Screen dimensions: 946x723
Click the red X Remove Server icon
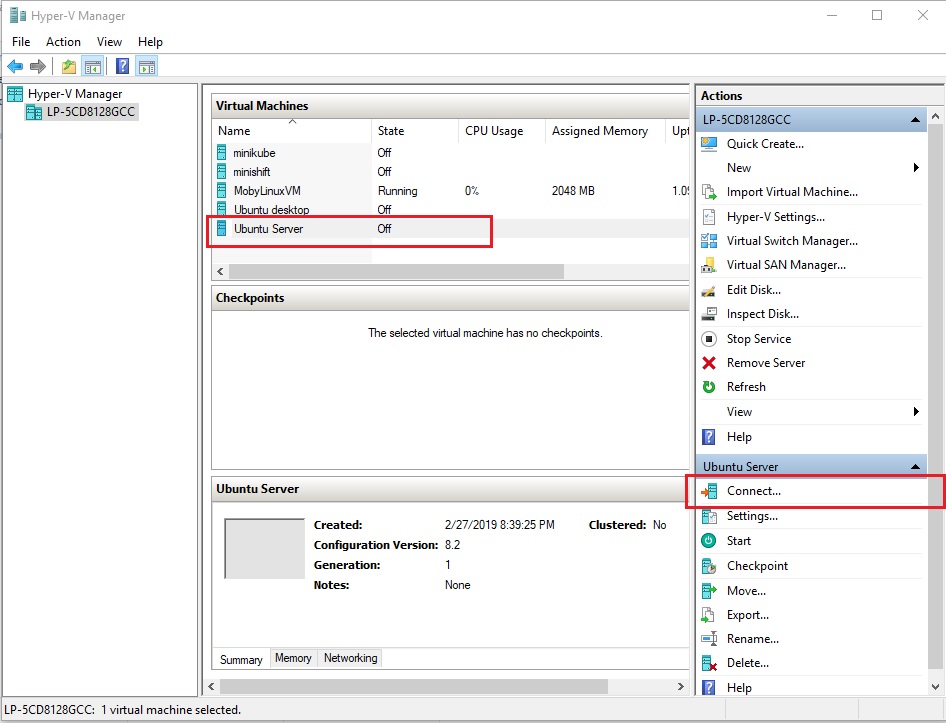(x=709, y=363)
